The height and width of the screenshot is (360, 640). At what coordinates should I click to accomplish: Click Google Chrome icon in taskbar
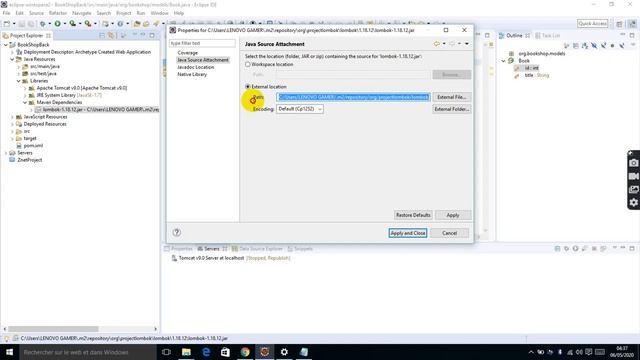pos(245,352)
